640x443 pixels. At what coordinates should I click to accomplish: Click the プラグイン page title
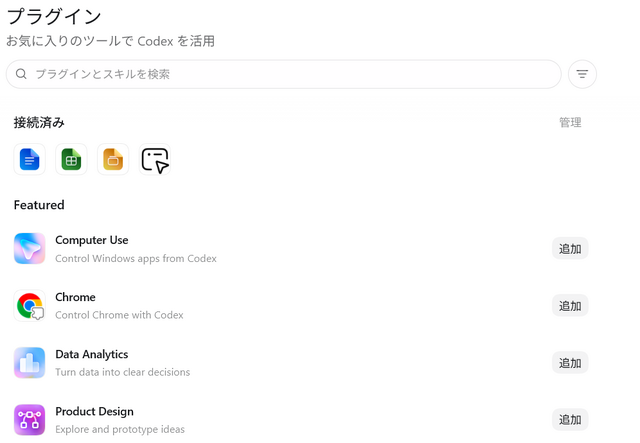tap(54, 17)
